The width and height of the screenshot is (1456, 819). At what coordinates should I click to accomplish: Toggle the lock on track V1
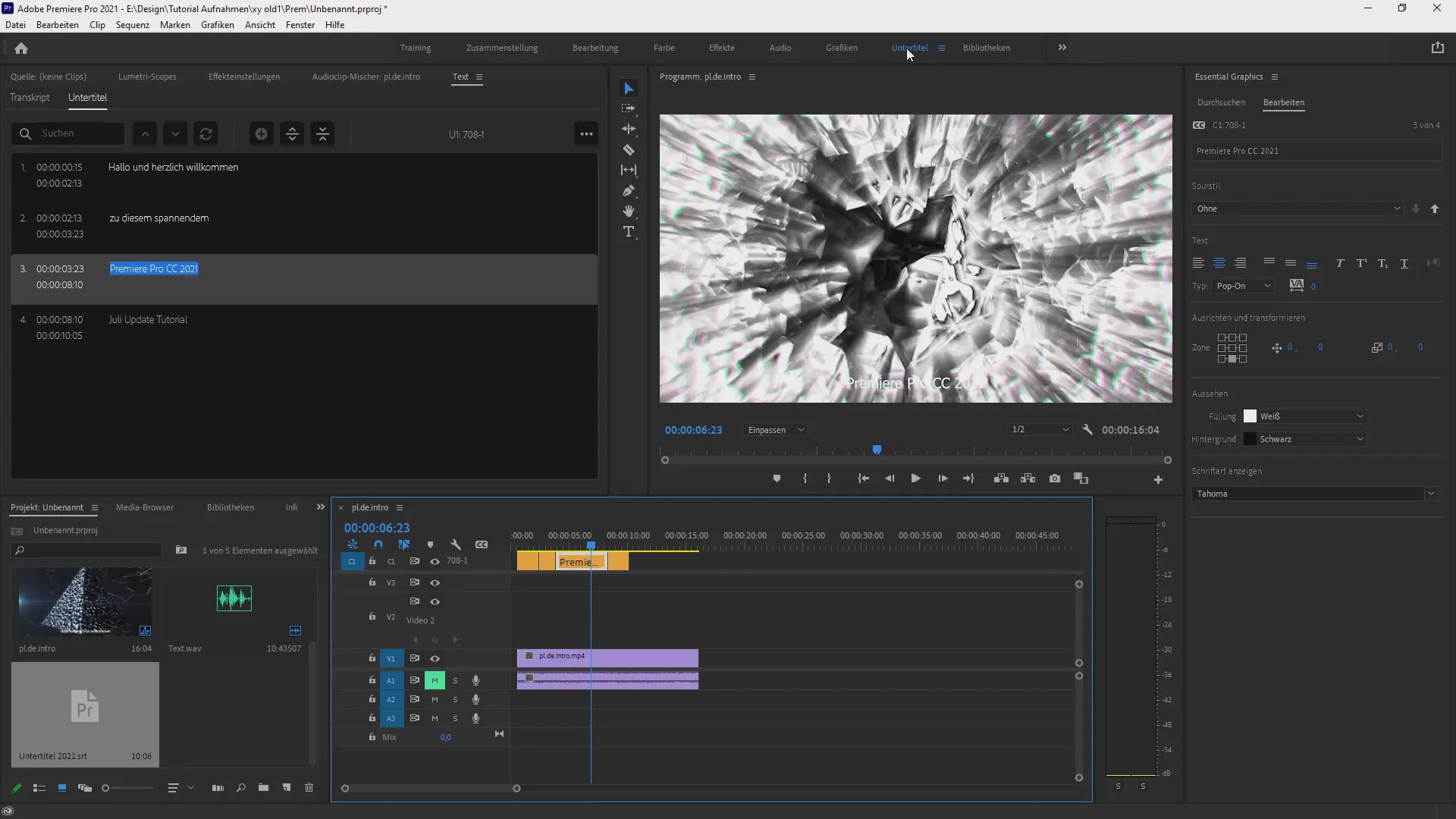tap(372, 658)
